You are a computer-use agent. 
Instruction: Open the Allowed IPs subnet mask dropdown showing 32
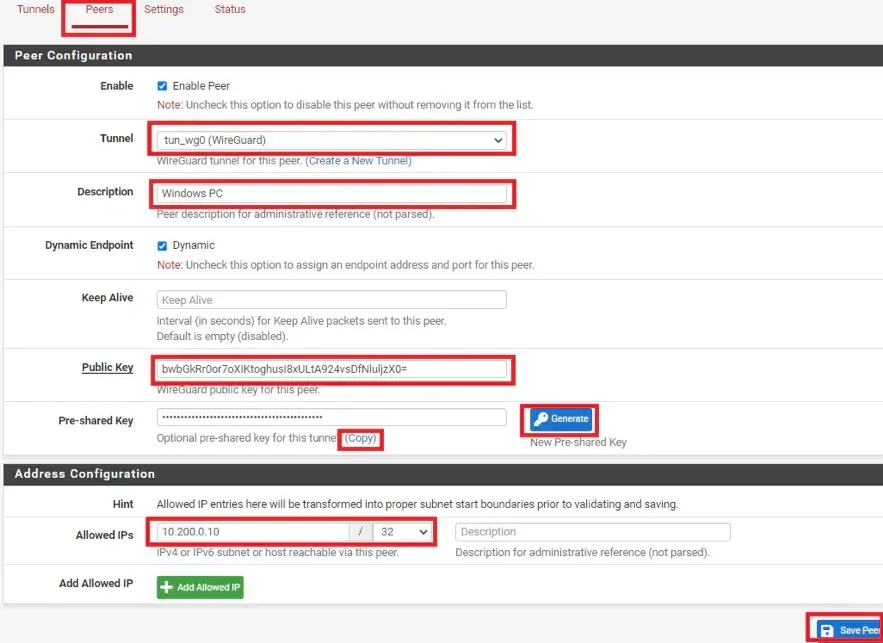click(403, 532)
